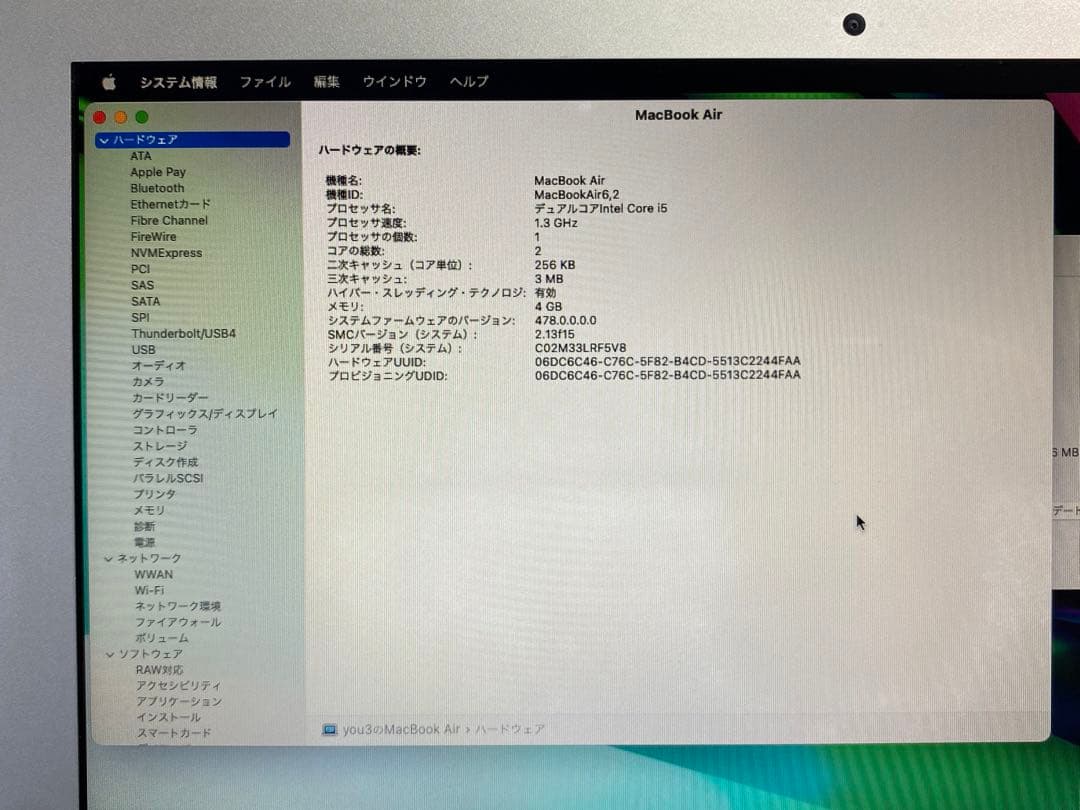
Task: Open the ファイル menu
Action: coord(265,82)
